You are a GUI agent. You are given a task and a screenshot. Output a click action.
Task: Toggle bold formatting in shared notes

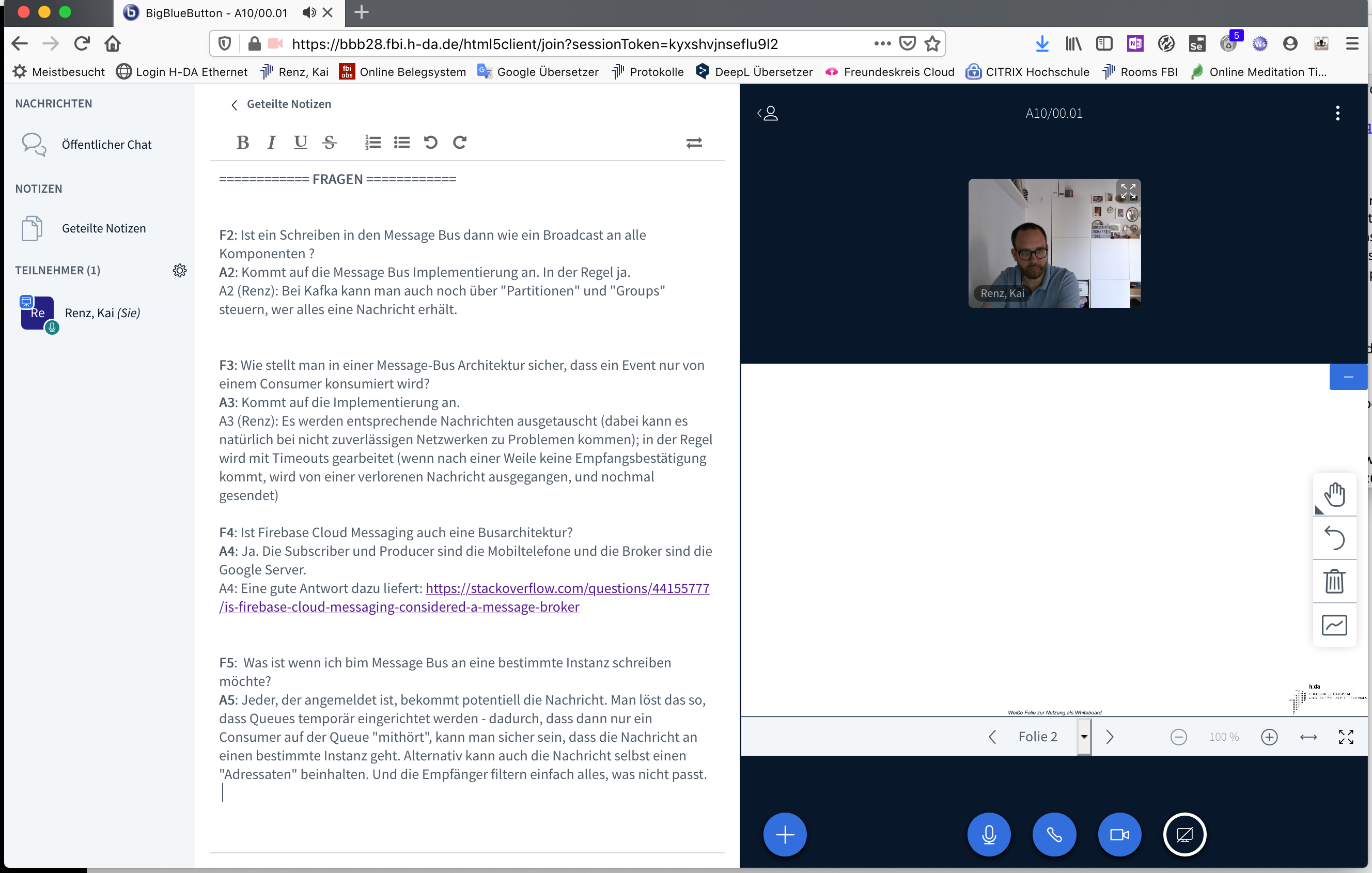[x=243, y=142]
